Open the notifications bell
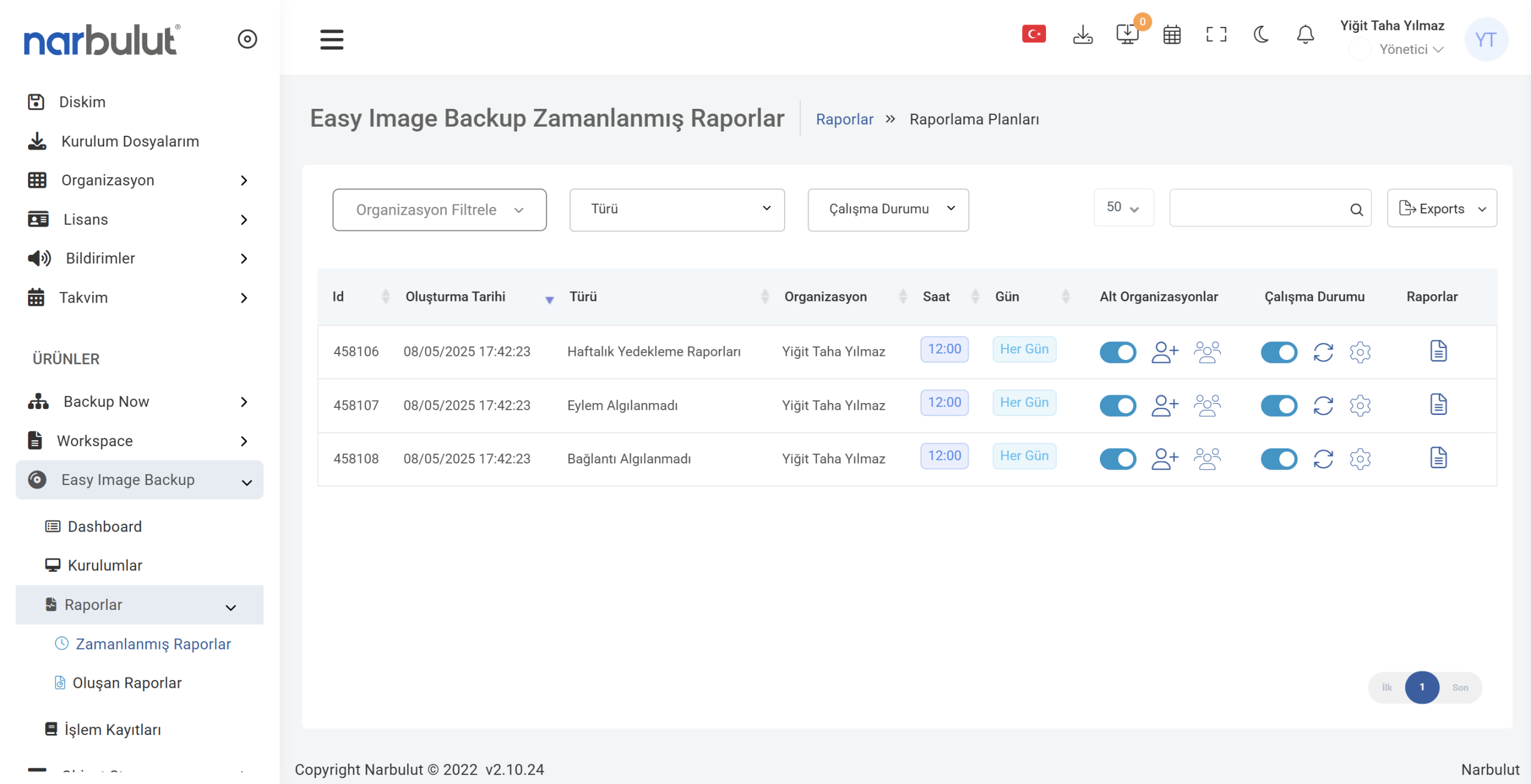Screen dimensions: 1531x784 tap(1305, 35)
